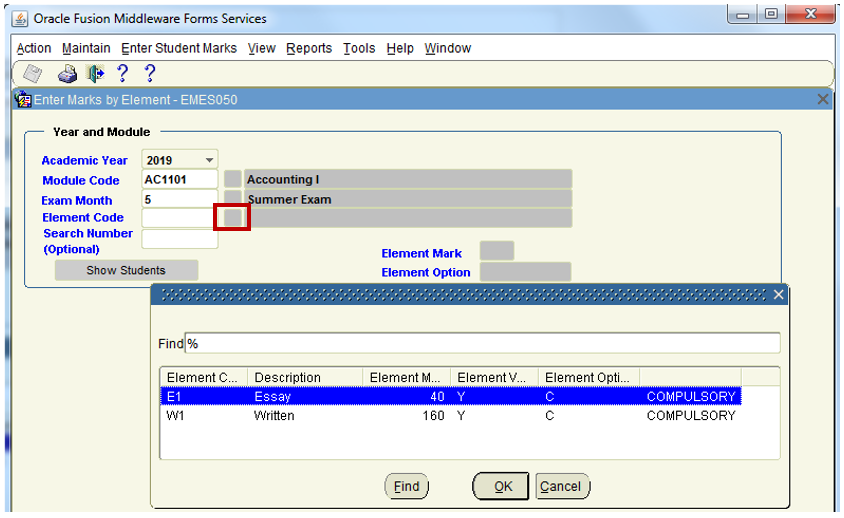Screen dimensions: 844x518
Task: Open list of values beside Element Code
Action: pyautogui.click(x=232, y=217)
